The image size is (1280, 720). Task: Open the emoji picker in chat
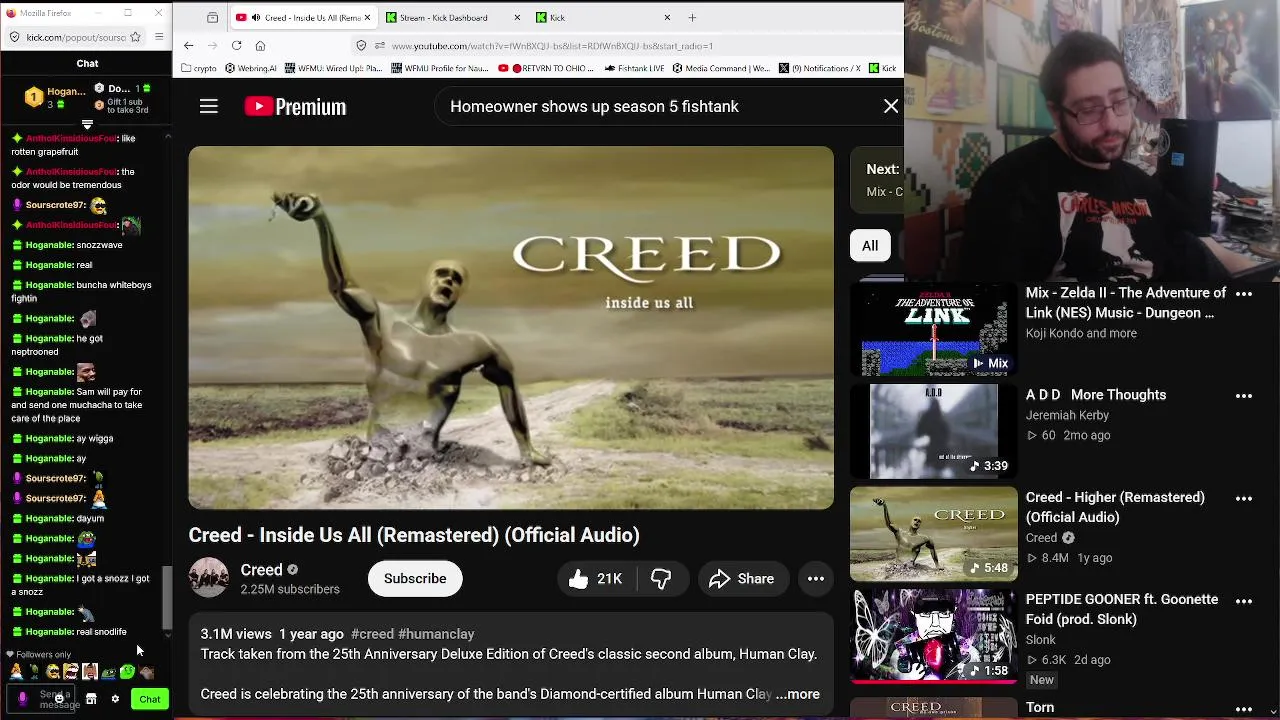61,699
